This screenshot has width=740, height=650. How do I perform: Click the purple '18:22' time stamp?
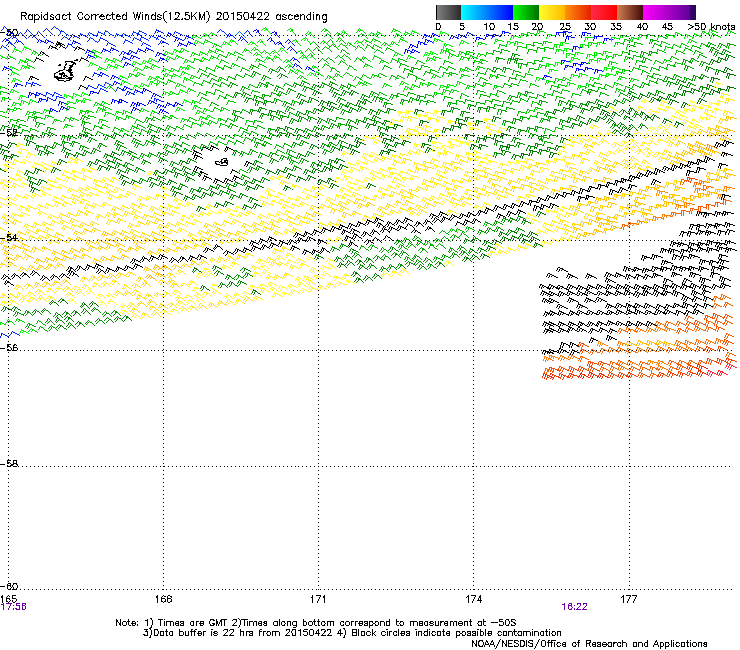tap(574, 607)
